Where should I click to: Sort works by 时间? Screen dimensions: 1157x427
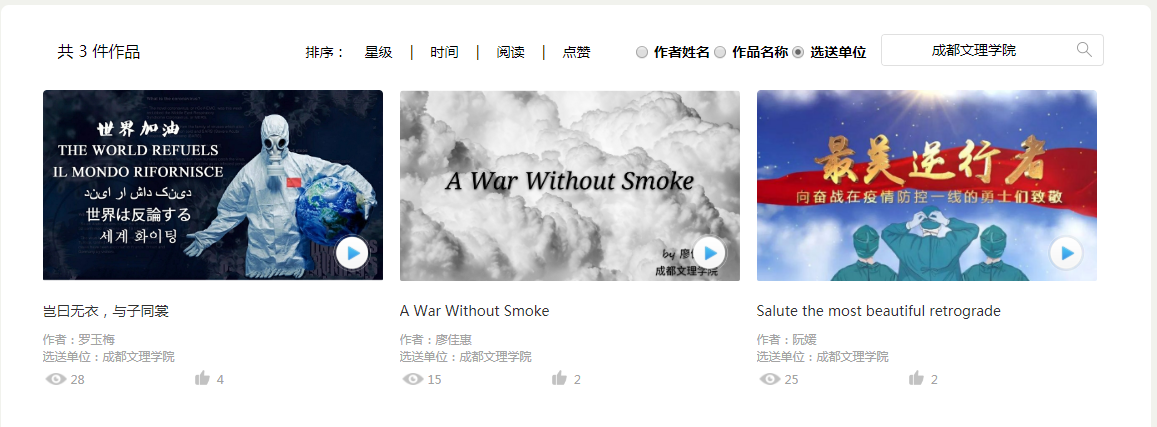(x=444, y=52)
